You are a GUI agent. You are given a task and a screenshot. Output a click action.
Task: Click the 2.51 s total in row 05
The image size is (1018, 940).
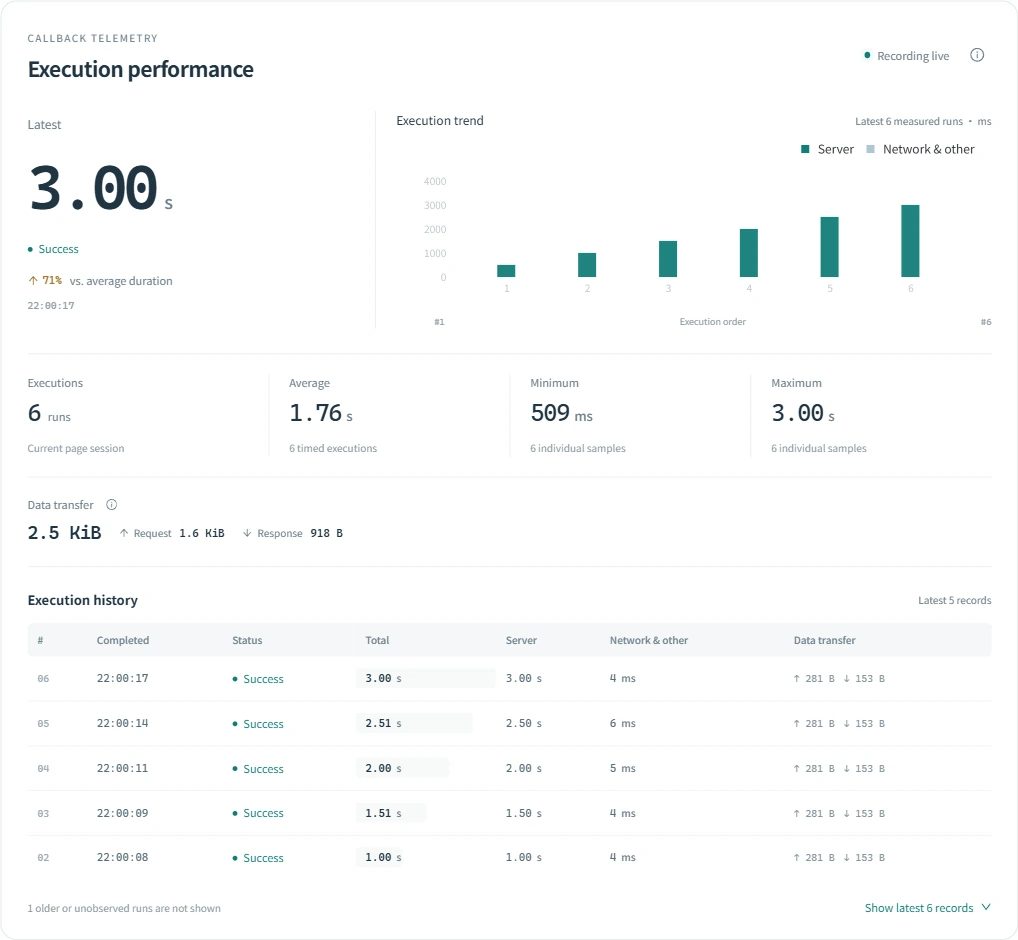(x=383, y=723)
